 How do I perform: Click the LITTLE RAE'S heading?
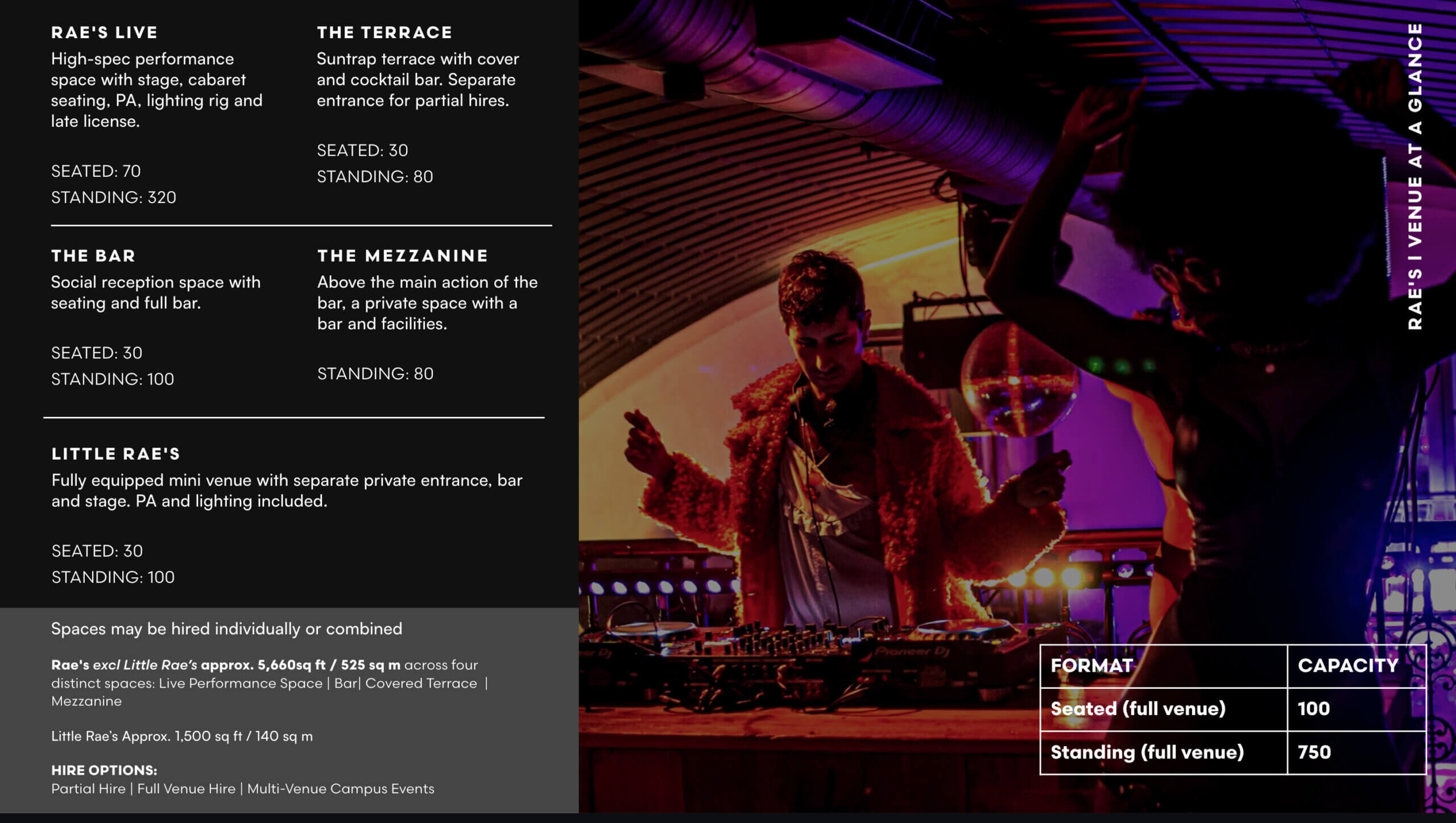tap(116, 454)
